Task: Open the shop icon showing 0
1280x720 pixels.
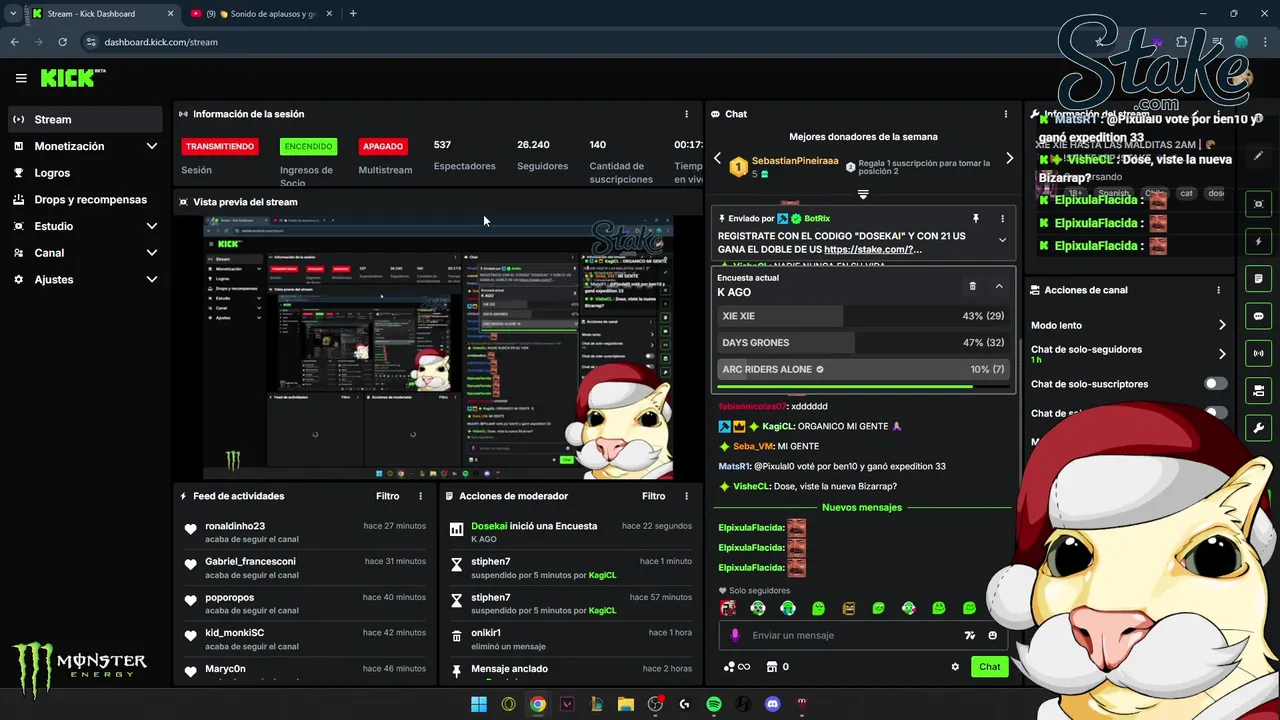Action: [777, 667]
